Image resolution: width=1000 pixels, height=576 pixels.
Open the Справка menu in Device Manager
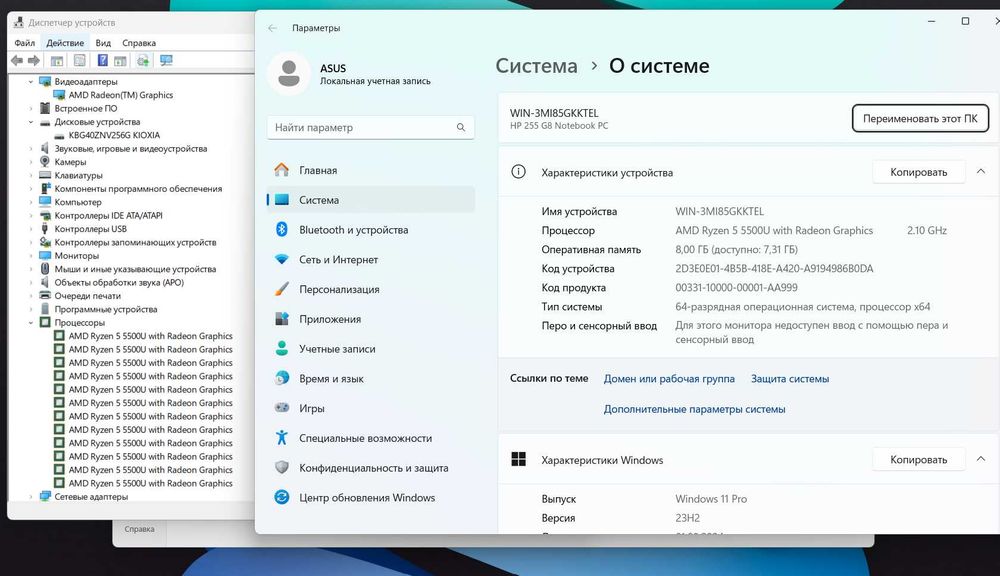tap(139, 43)
